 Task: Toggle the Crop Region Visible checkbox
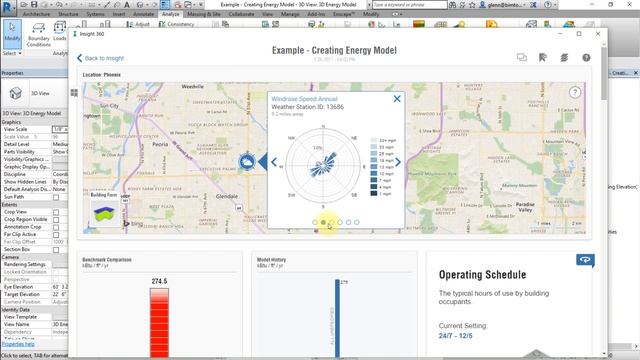(x=56, y=220)
